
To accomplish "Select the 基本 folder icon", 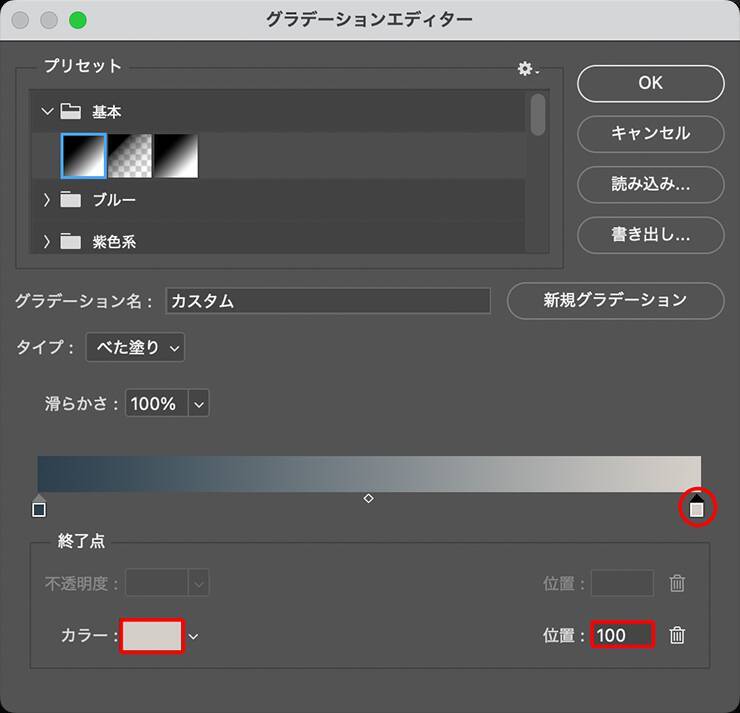I will tap(71, 112).
